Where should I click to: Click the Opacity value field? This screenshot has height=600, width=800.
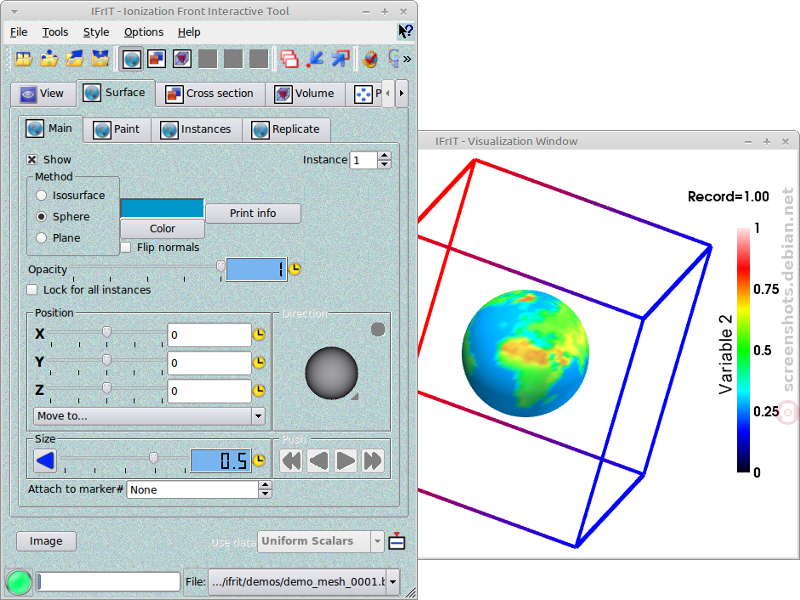coord(256,269)
